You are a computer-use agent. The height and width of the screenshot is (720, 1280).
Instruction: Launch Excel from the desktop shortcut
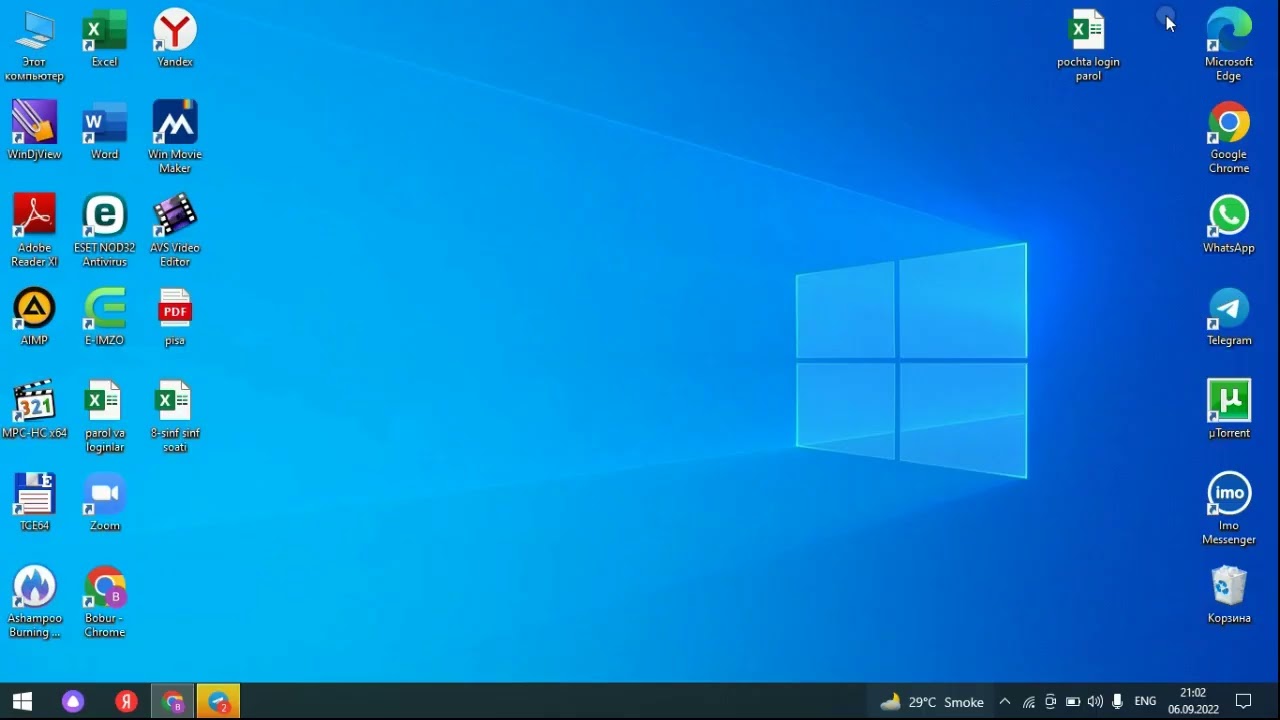pyautogui.click(x=104, y=40)
